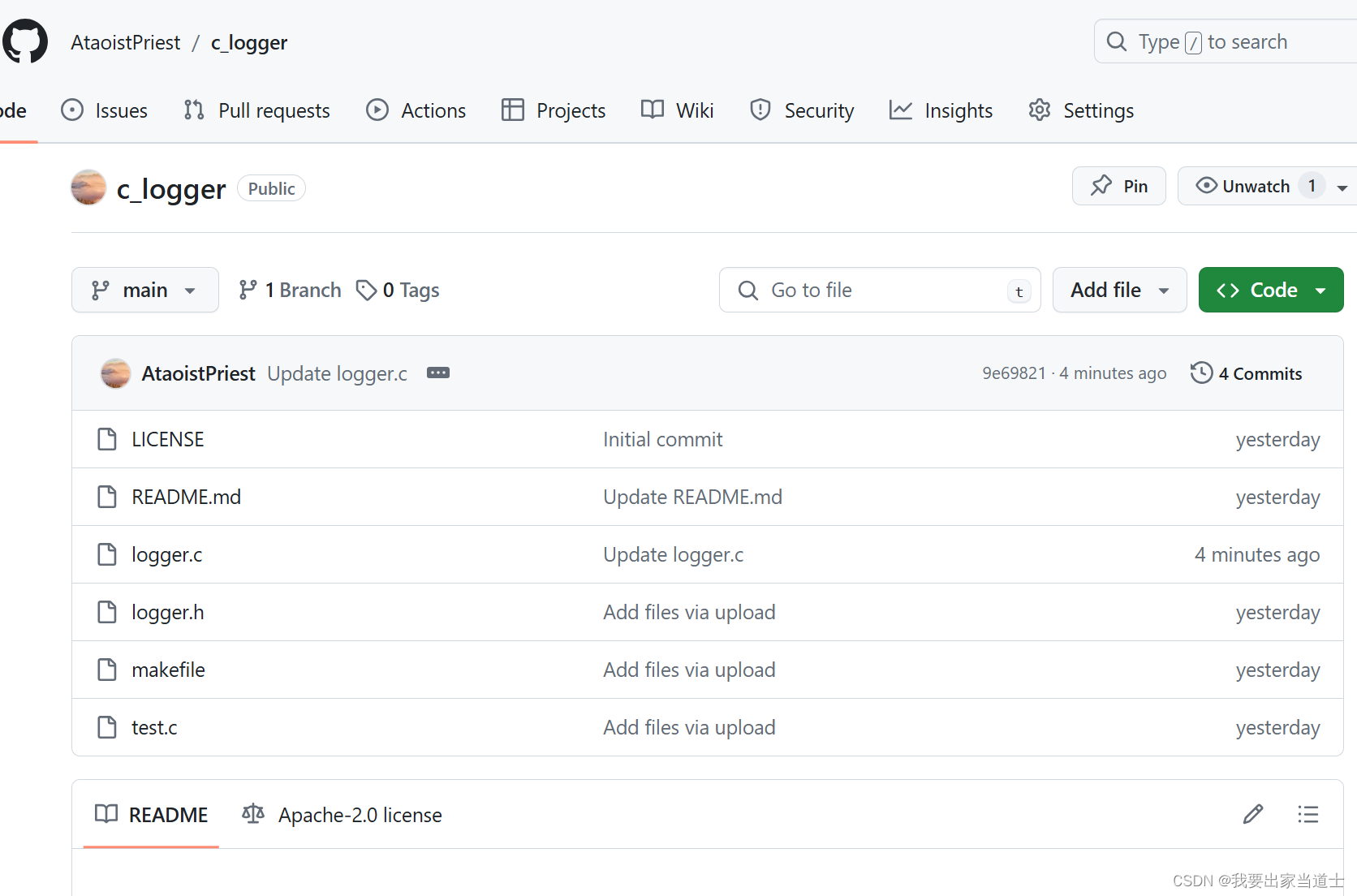This screenshot has height=896, width=1357.
Task: Click the Unwatch toggle for the repository
Action: [x=1254, y=186]
